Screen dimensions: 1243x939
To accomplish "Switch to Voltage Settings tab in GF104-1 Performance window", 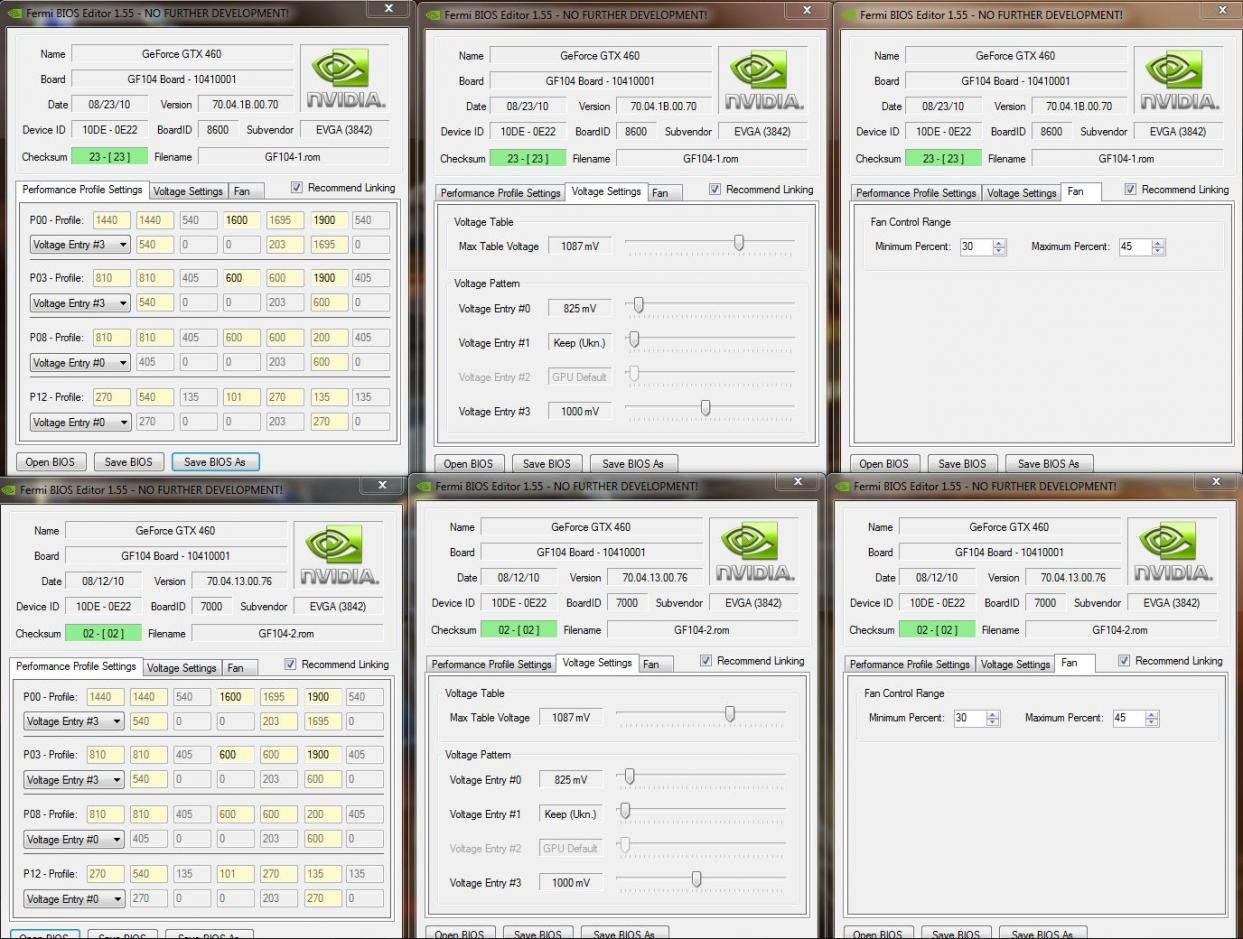I will pos(188,191).
